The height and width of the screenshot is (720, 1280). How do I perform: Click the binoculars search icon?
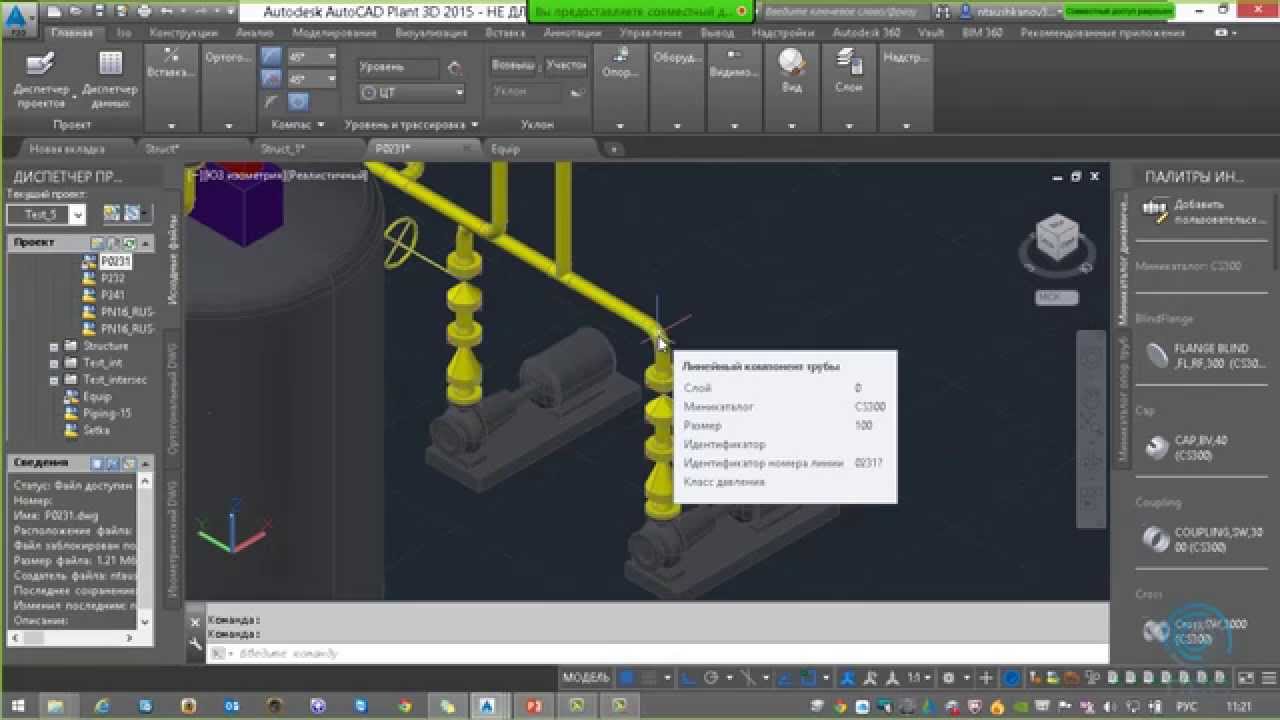(x=941, y=11)
